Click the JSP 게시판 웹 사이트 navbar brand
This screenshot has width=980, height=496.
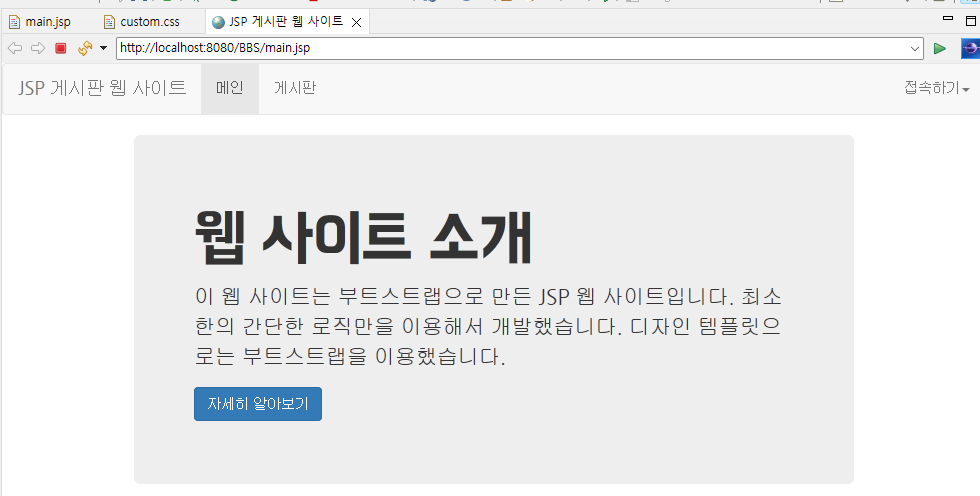(x=102, y=88)
